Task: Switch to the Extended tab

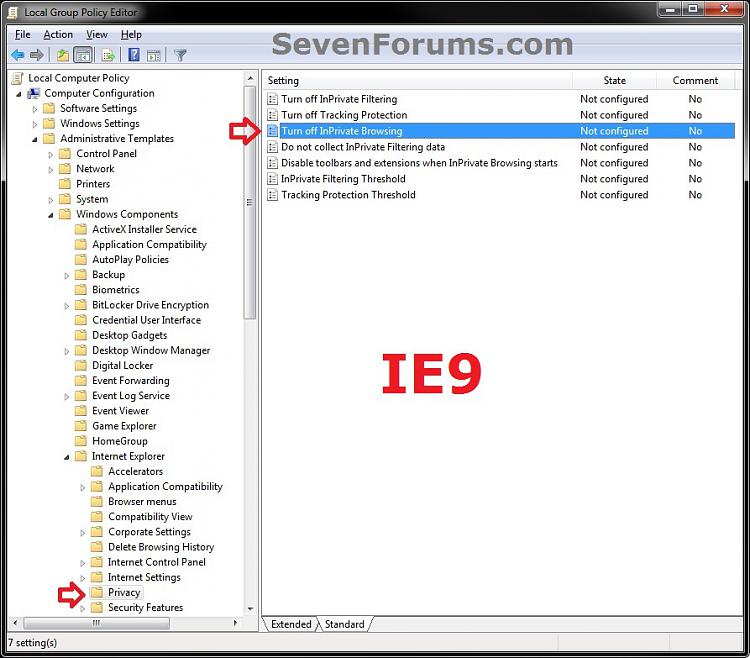Action: coord(291,624)
